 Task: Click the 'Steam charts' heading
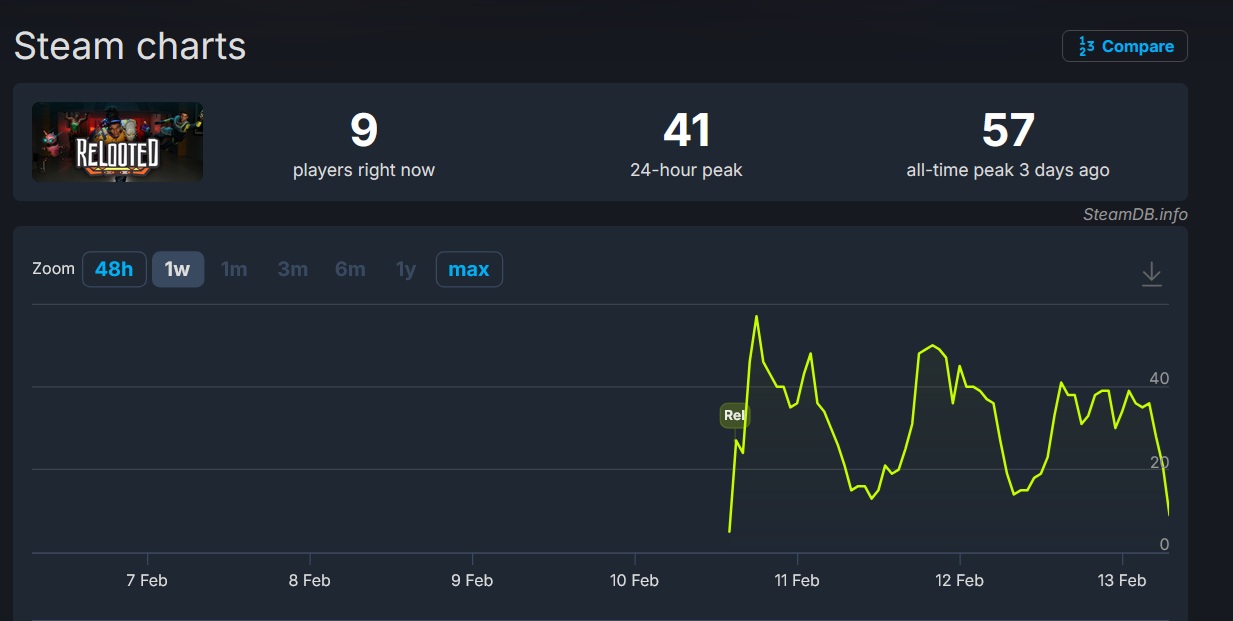tap(130, 46)
